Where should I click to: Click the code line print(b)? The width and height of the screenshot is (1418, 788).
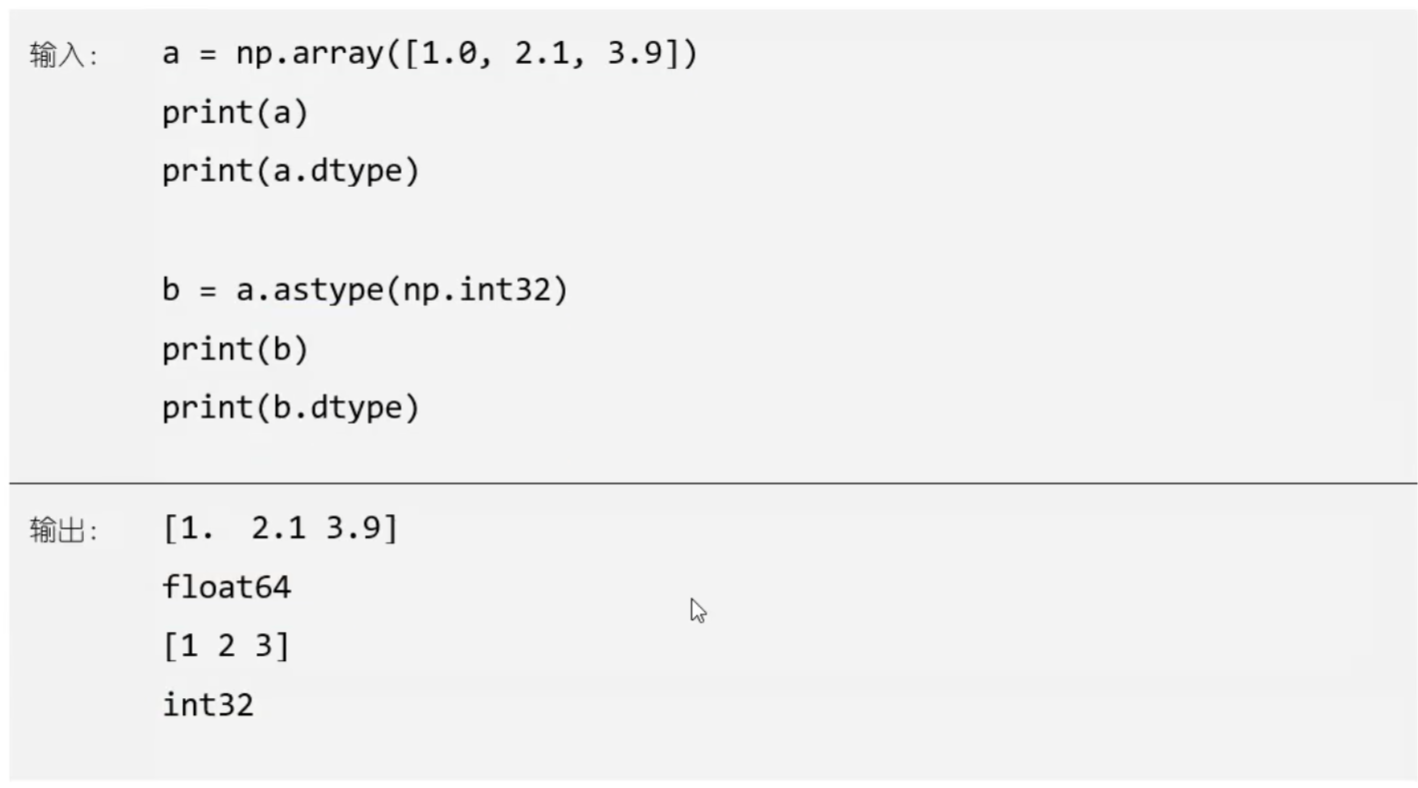click(235, 349)
